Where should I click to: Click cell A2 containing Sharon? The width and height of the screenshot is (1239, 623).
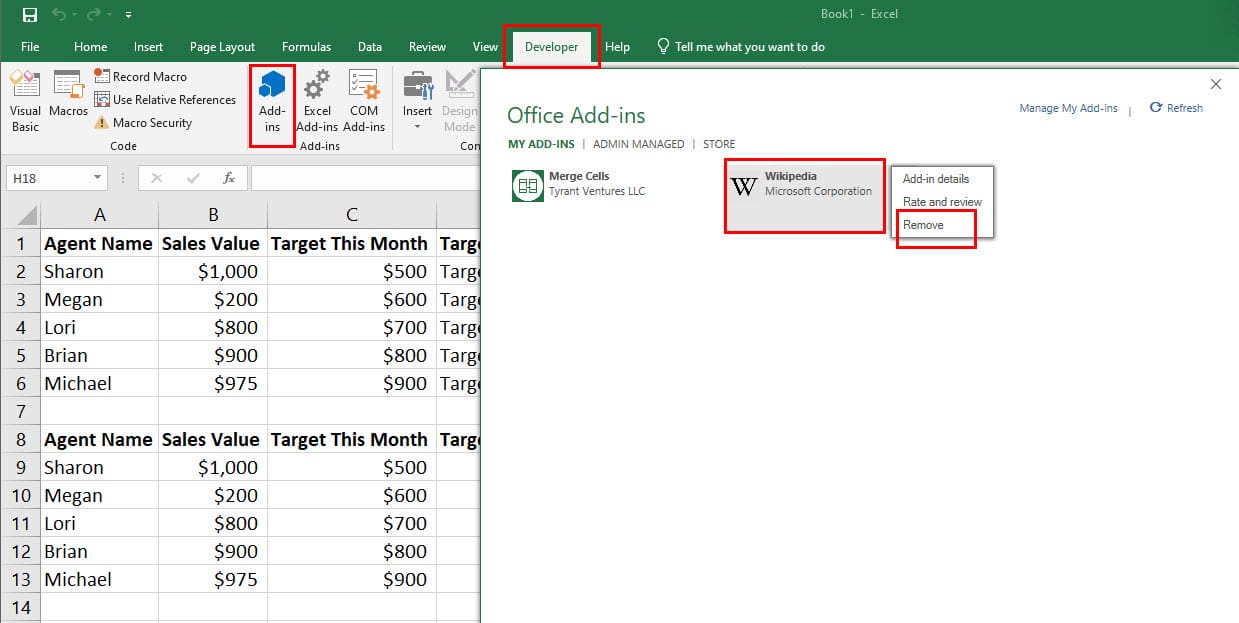point(99,271)
